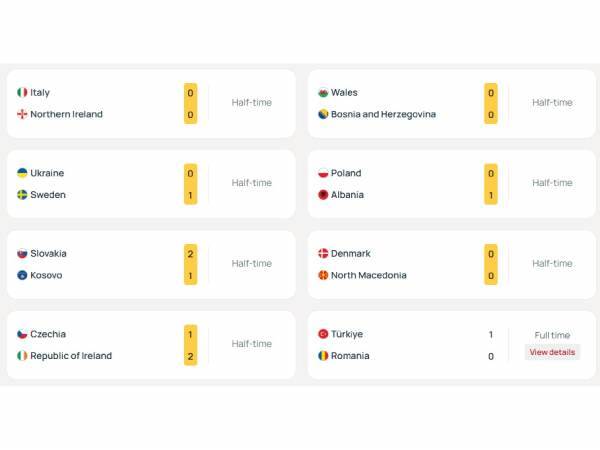Click the Northern Ireland flag icon

click(22, 114)
